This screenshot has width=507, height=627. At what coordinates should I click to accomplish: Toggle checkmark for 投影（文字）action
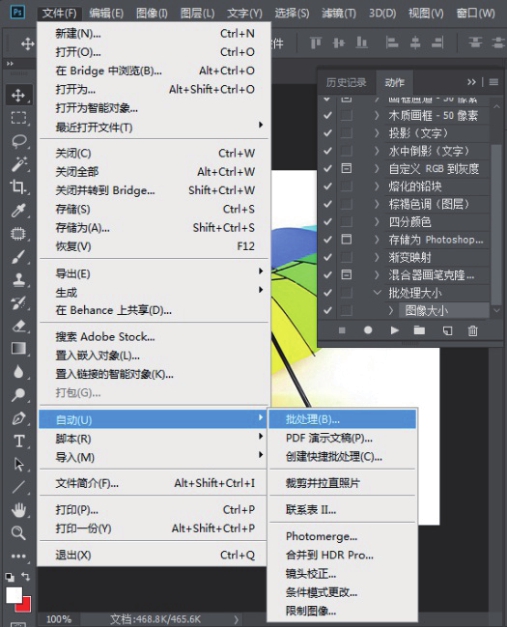tap(327, 133)
